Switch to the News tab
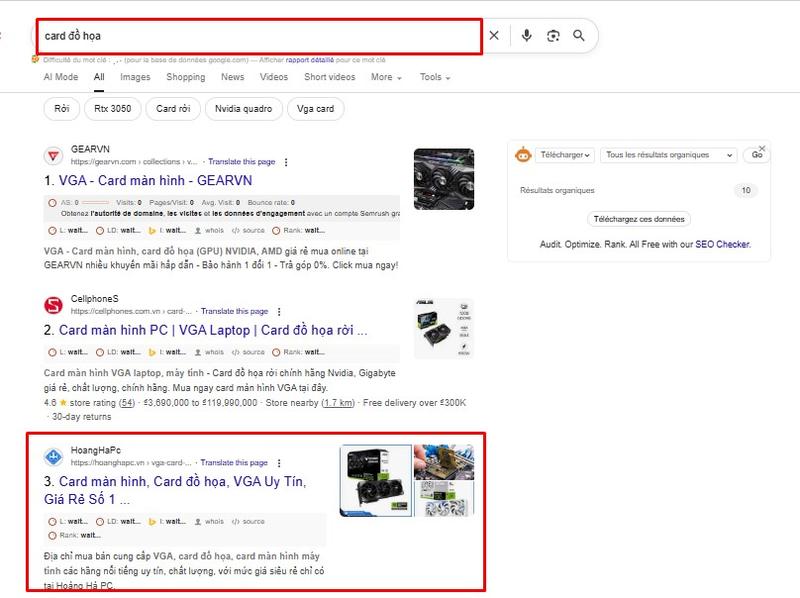 233,77
